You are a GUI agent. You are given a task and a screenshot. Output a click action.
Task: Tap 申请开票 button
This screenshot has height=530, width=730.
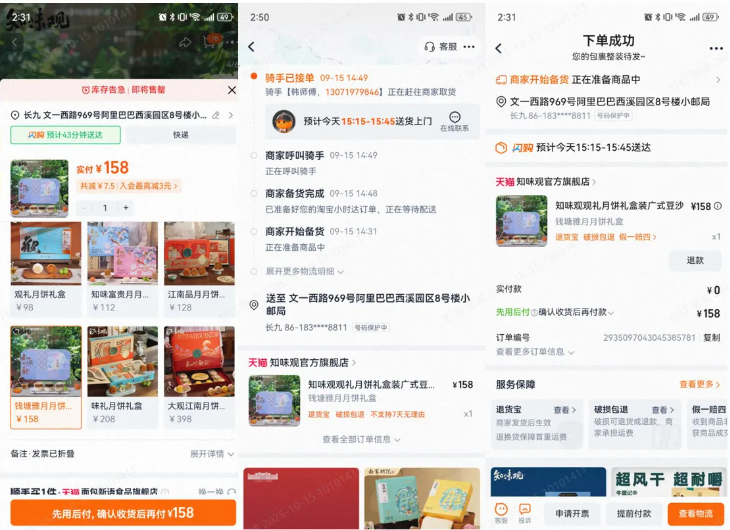[x=572, y=514]
